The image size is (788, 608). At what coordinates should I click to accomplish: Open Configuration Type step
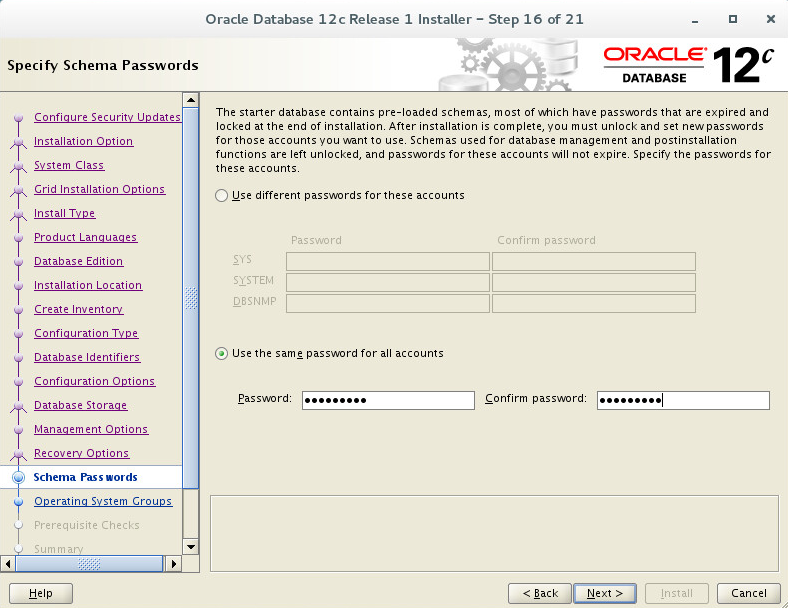click(86, 333)
